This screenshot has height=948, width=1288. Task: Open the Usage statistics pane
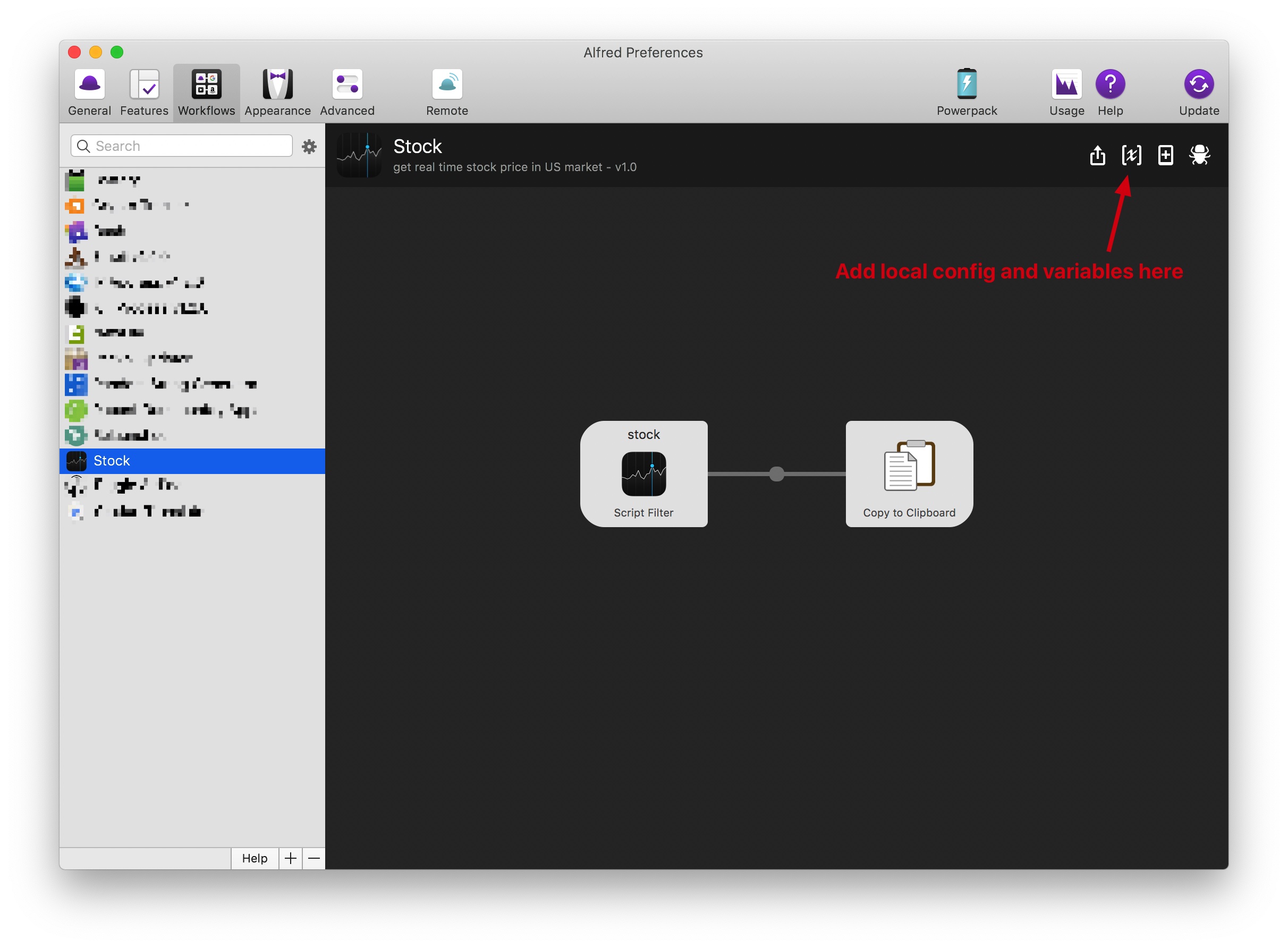[x=1066, y=92]
